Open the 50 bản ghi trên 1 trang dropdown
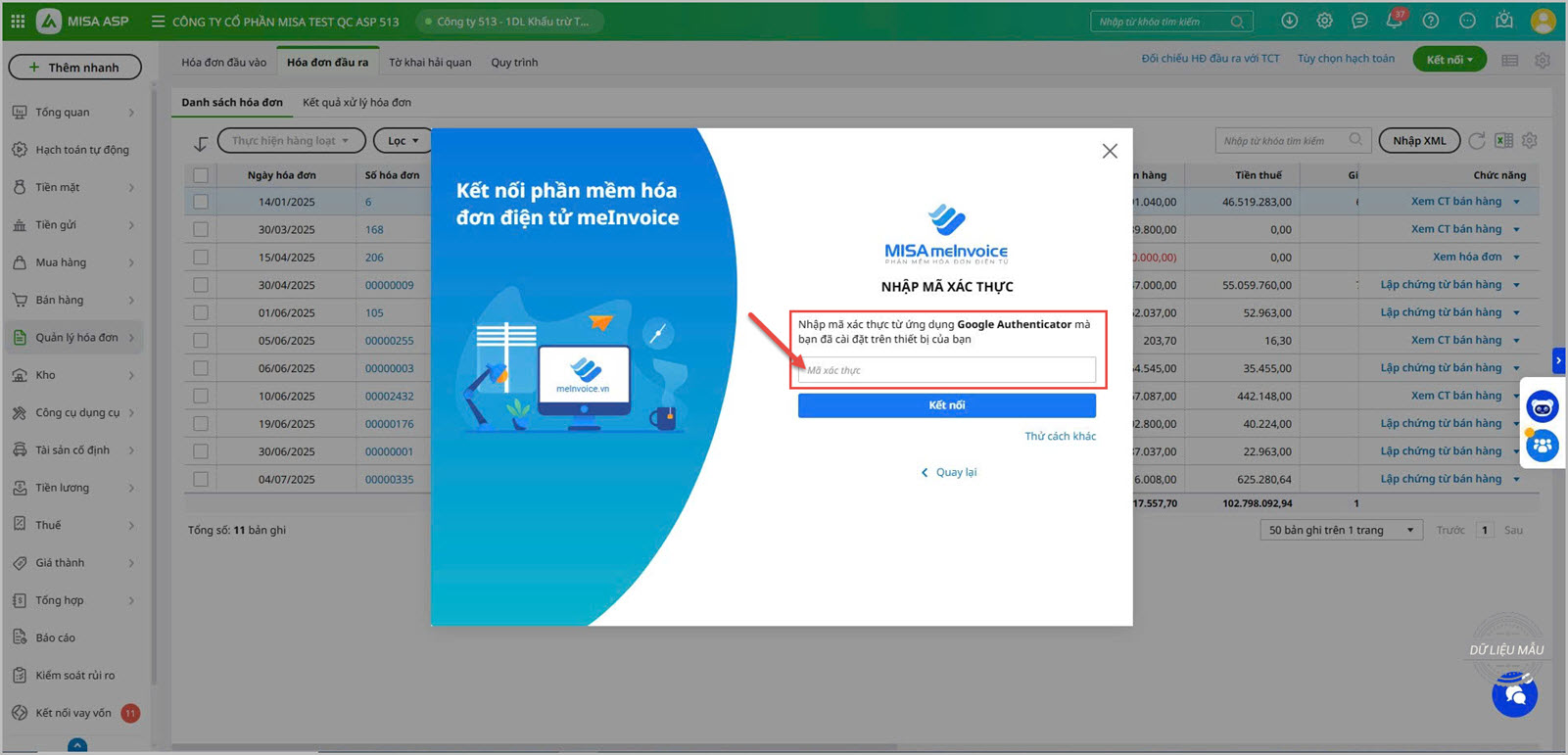 (1340, 530)
